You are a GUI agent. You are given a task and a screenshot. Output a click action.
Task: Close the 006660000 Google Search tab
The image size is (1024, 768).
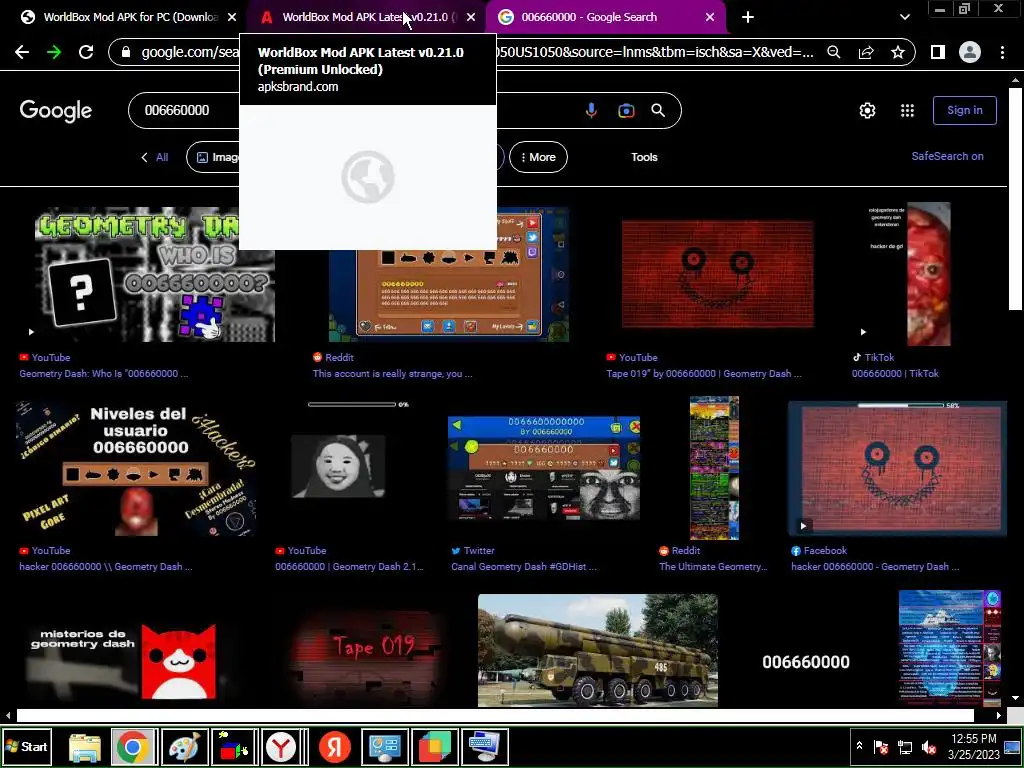click(710, 17)
